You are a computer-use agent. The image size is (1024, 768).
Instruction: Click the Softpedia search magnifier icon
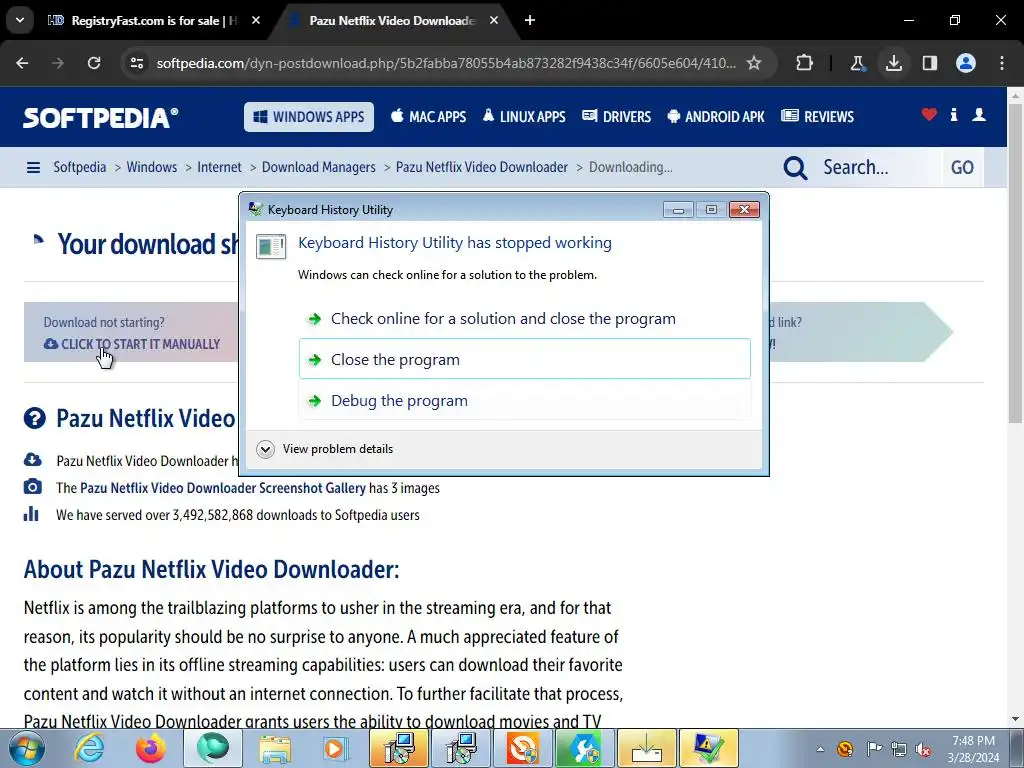795,168
